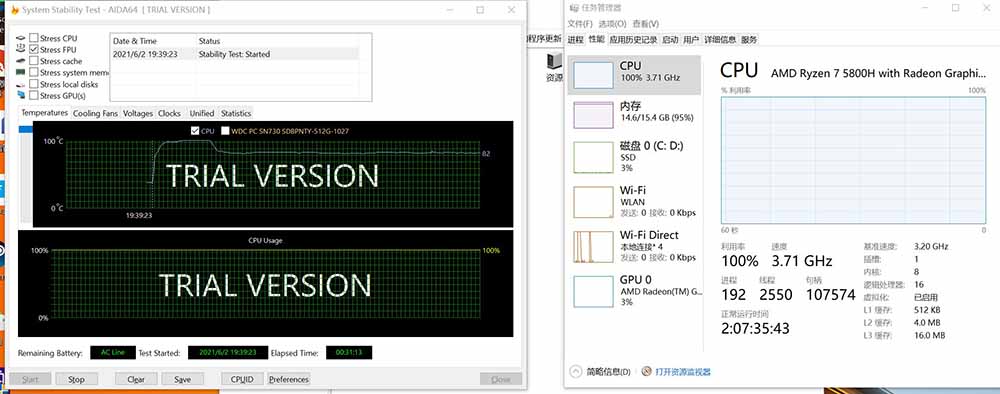Click the cache chip icon beside Stress cache

(21, 61)
